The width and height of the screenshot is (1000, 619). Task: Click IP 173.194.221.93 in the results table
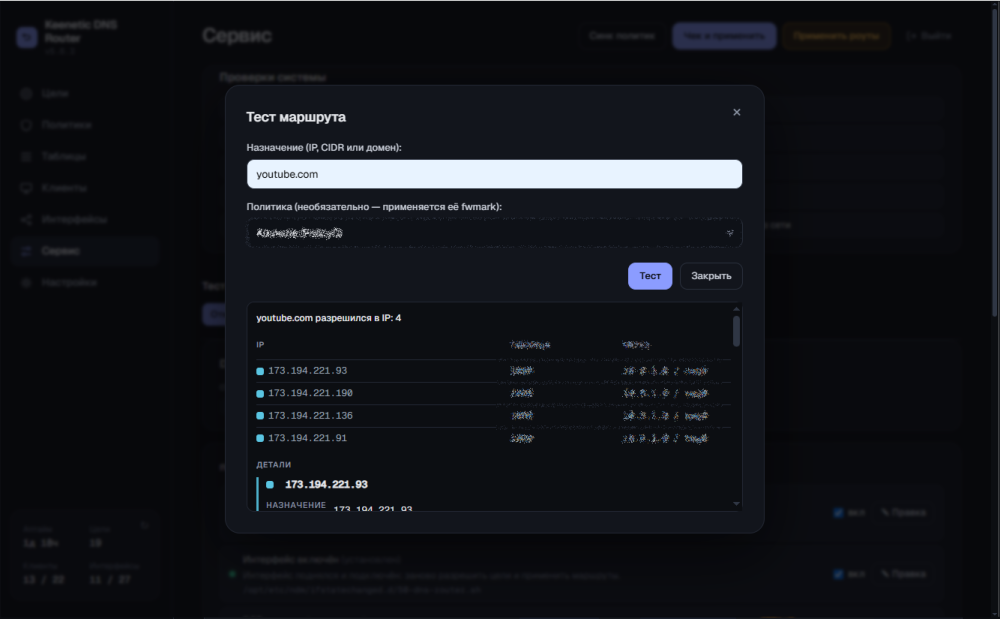click(307, 370)
